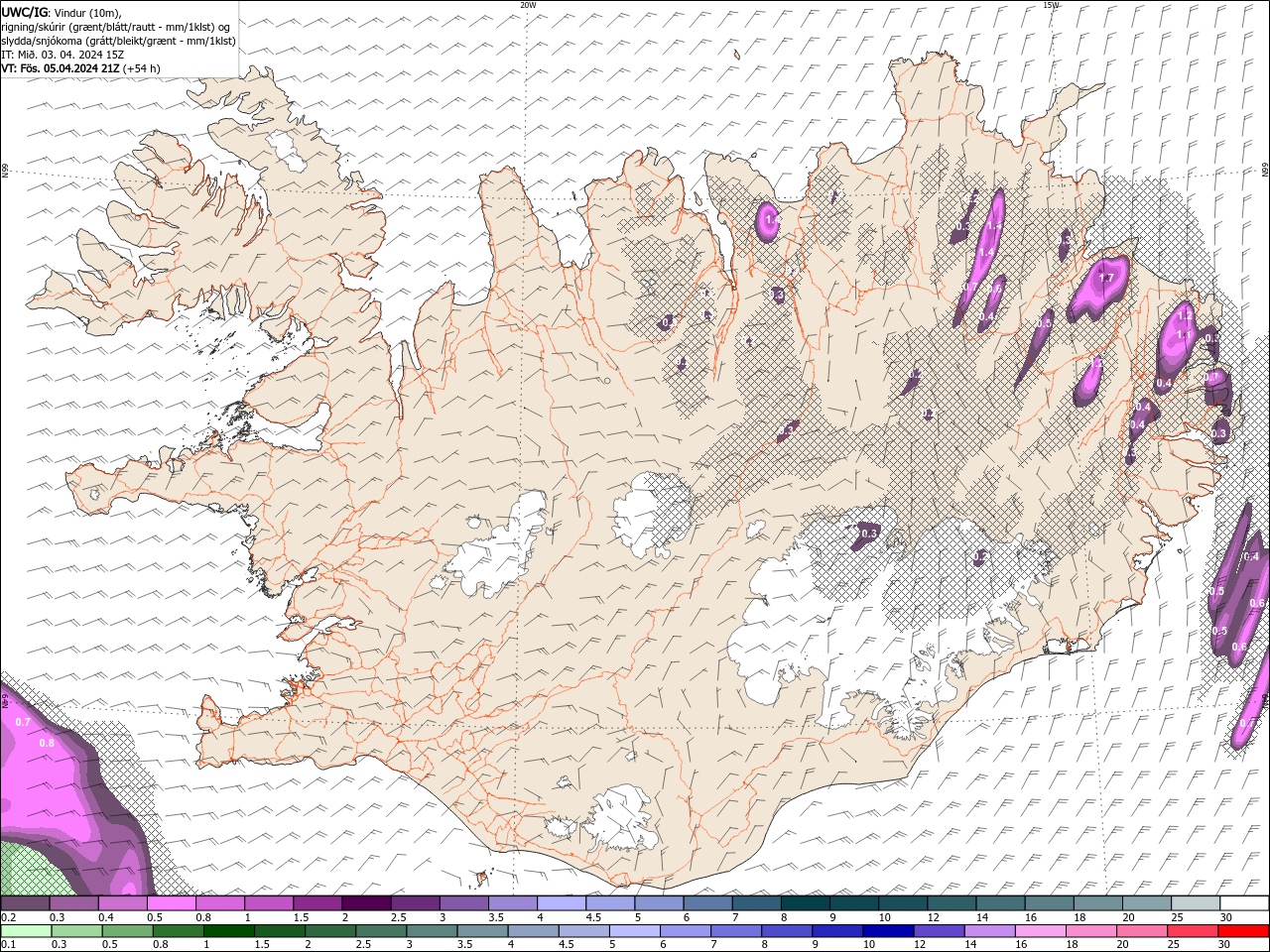Click the '25' label on the rain legend
The height and width of the screenshot is (952, 1270).
(x=1172, y=945)
